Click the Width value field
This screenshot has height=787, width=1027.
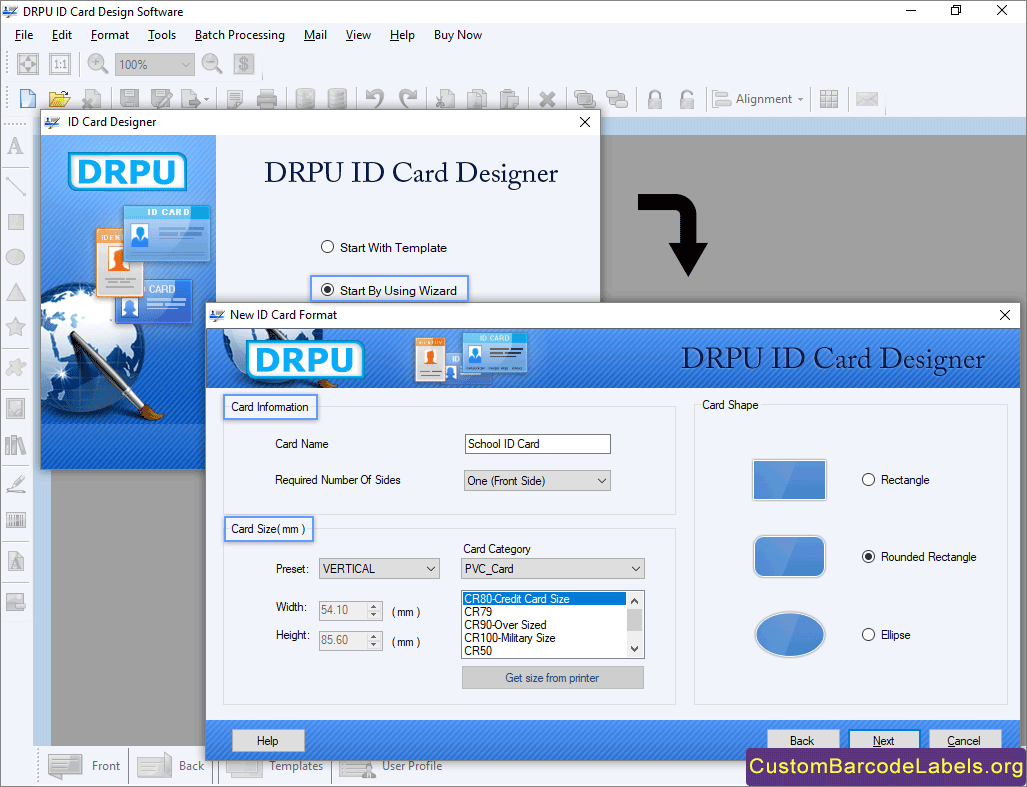tap(343, 610)
